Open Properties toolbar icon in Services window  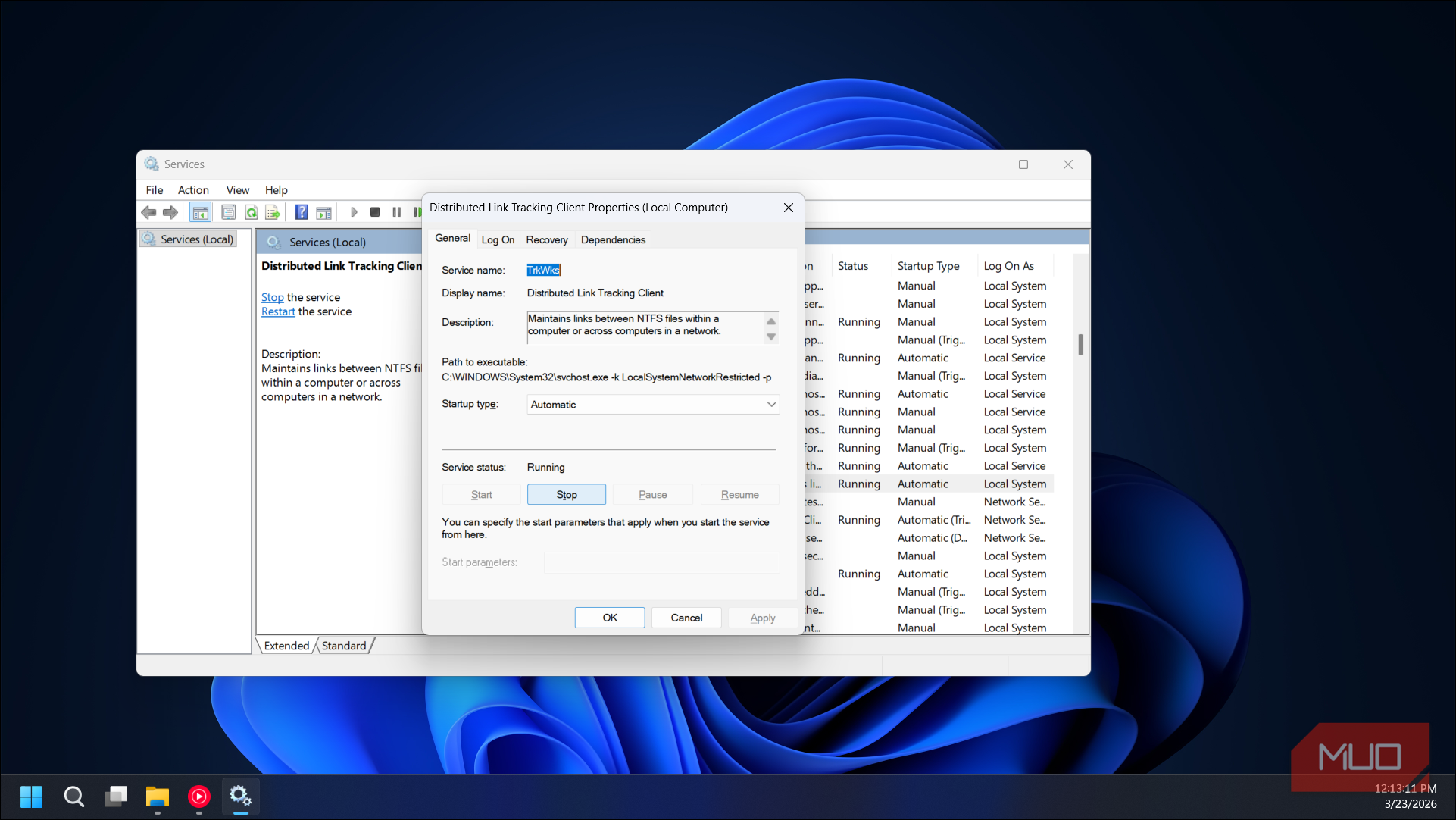229,213
